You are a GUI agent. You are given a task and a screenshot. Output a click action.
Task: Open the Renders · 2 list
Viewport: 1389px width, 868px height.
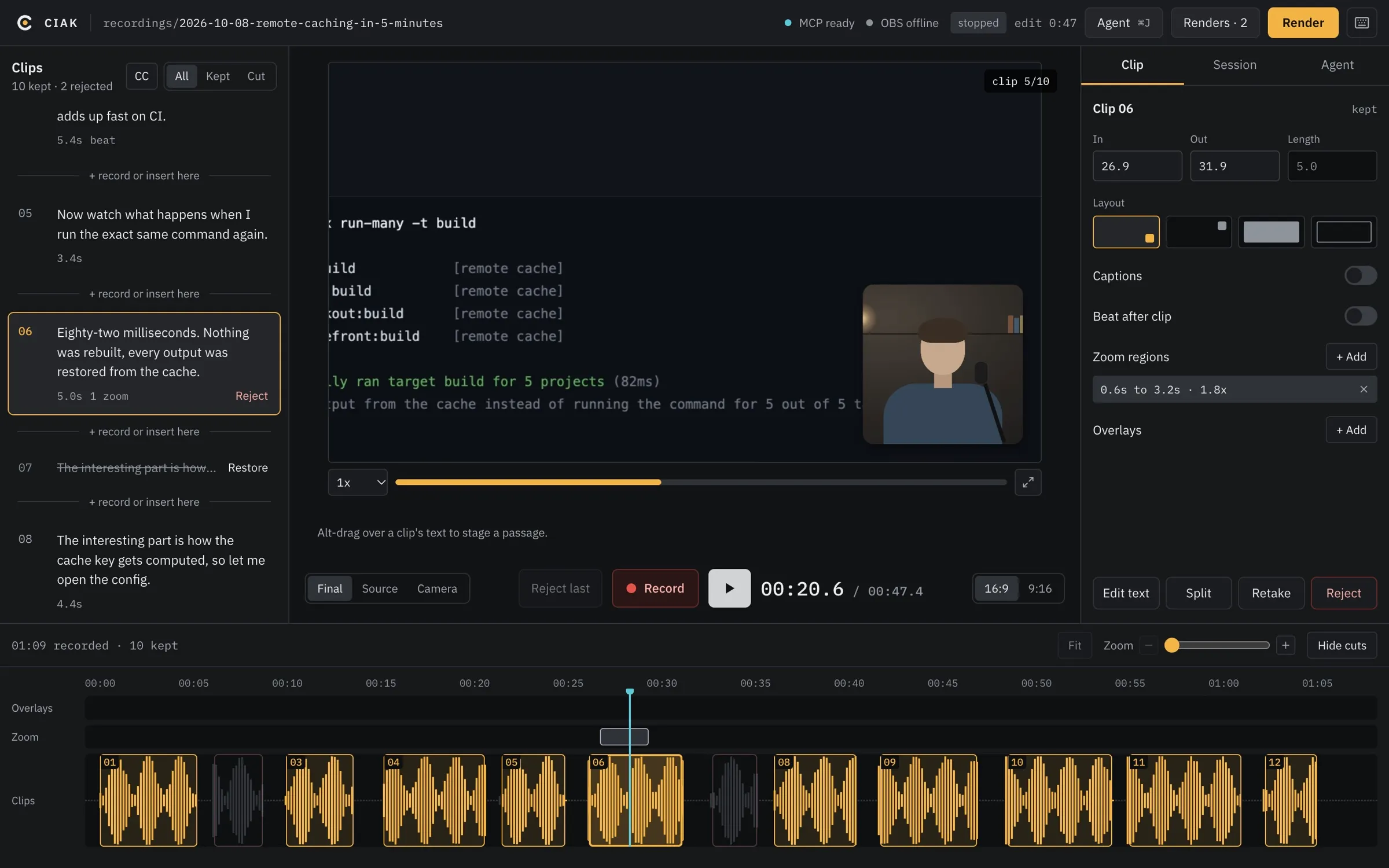(1215, 23)
